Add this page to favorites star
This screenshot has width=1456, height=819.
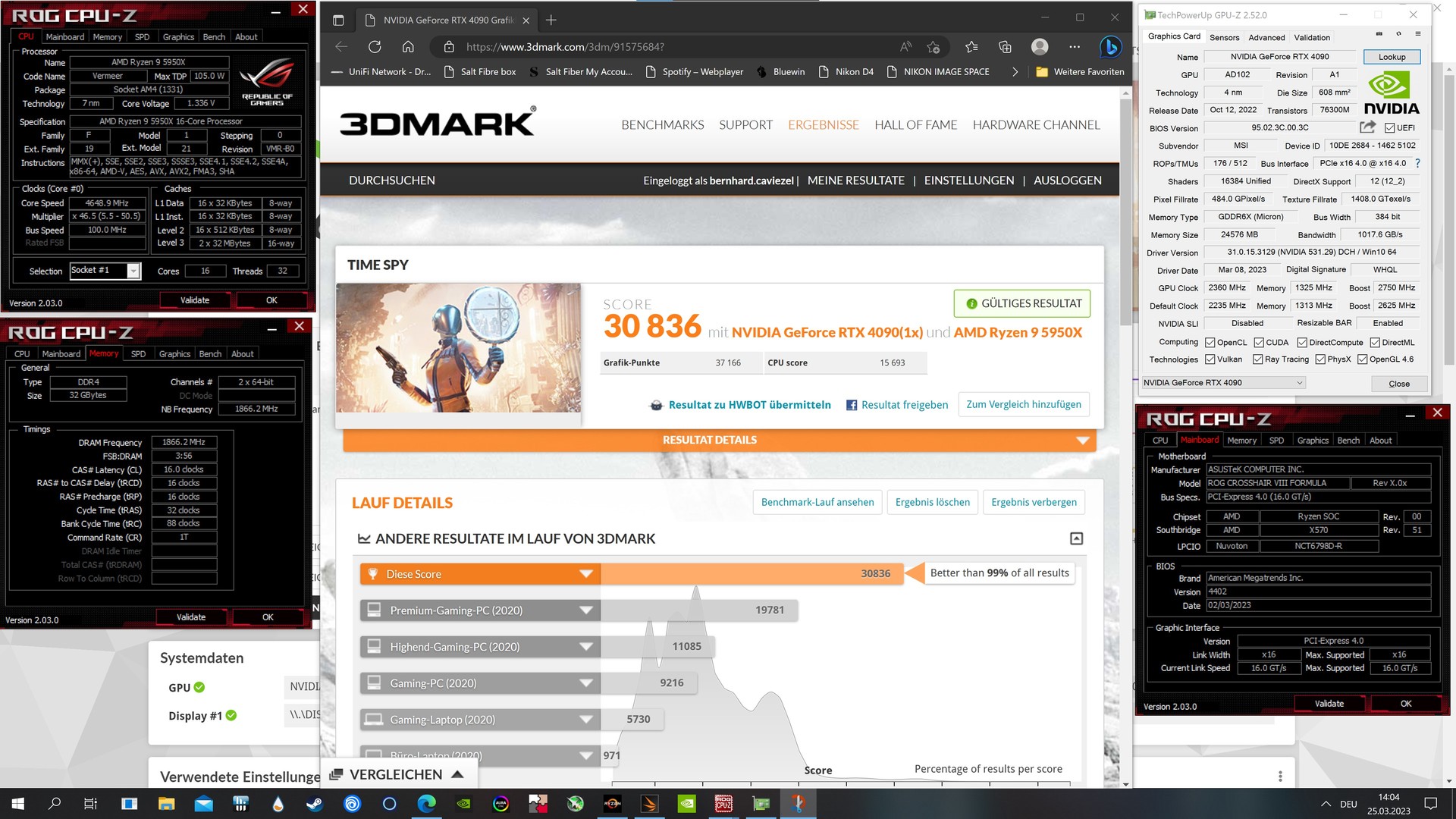pyautogui.click(x=934, y=47)
